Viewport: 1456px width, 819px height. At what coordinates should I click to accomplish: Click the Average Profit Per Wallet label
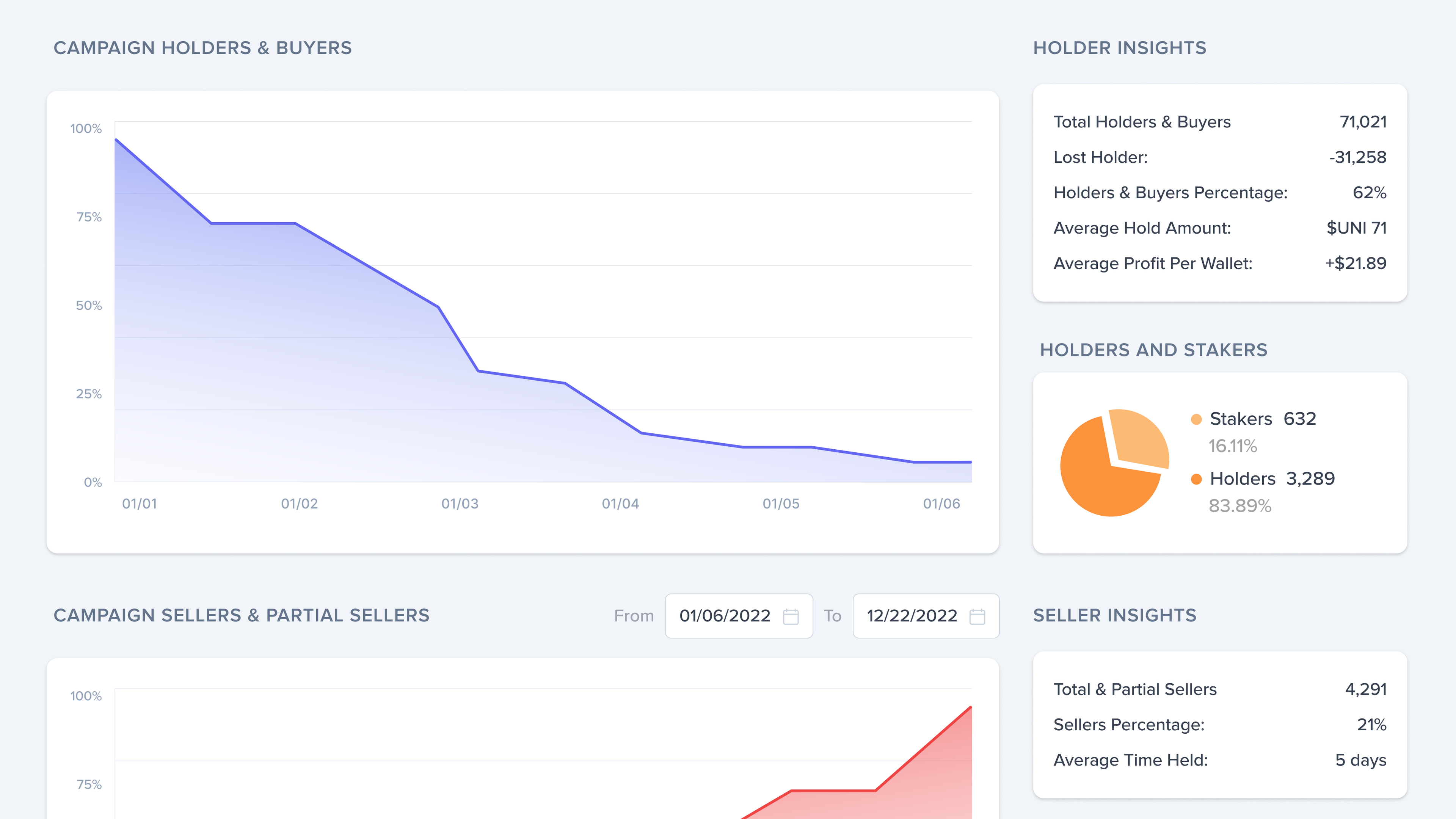pos(1153,264)
